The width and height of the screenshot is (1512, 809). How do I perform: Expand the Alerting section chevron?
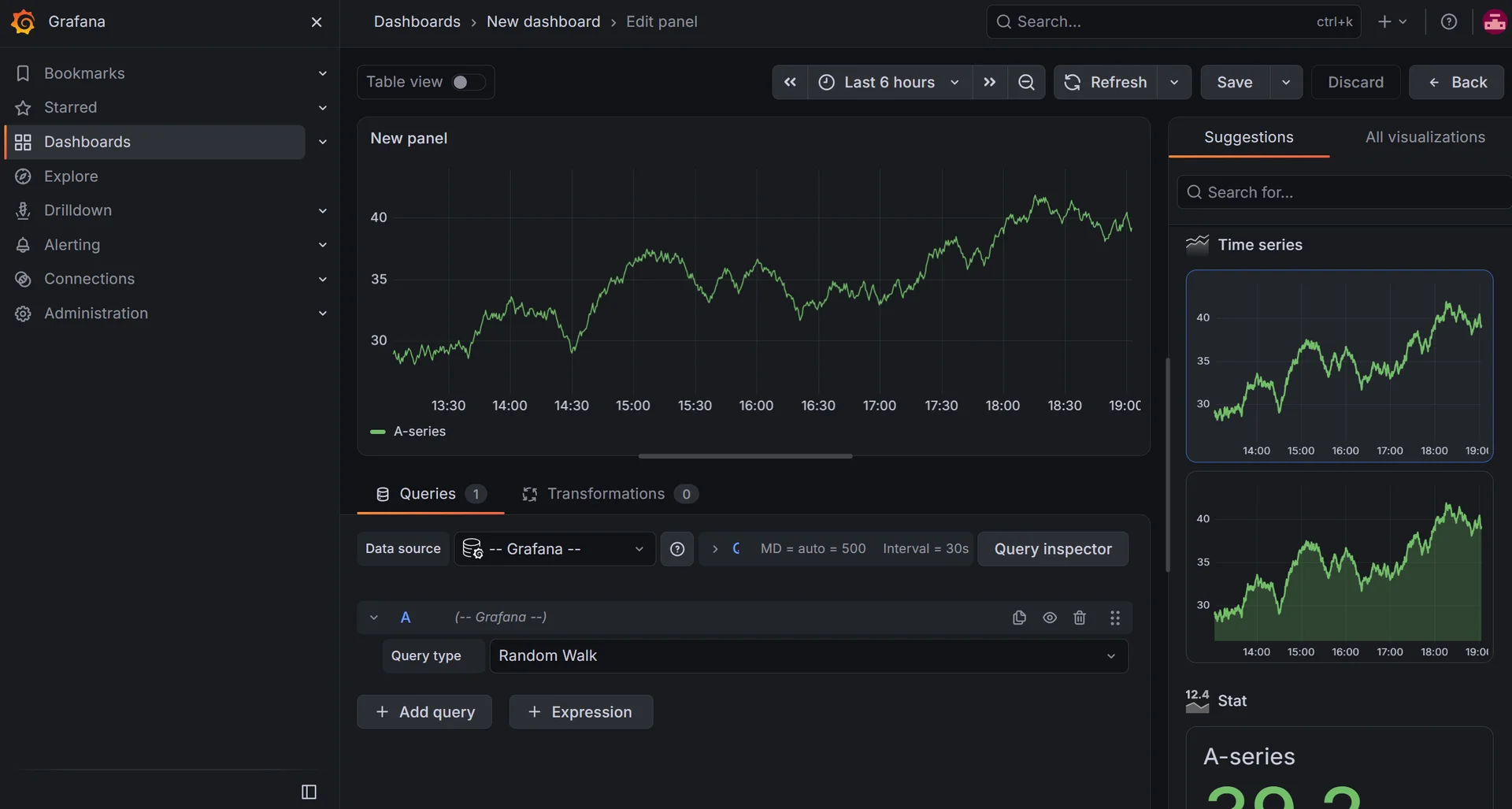tap(322, 245)
